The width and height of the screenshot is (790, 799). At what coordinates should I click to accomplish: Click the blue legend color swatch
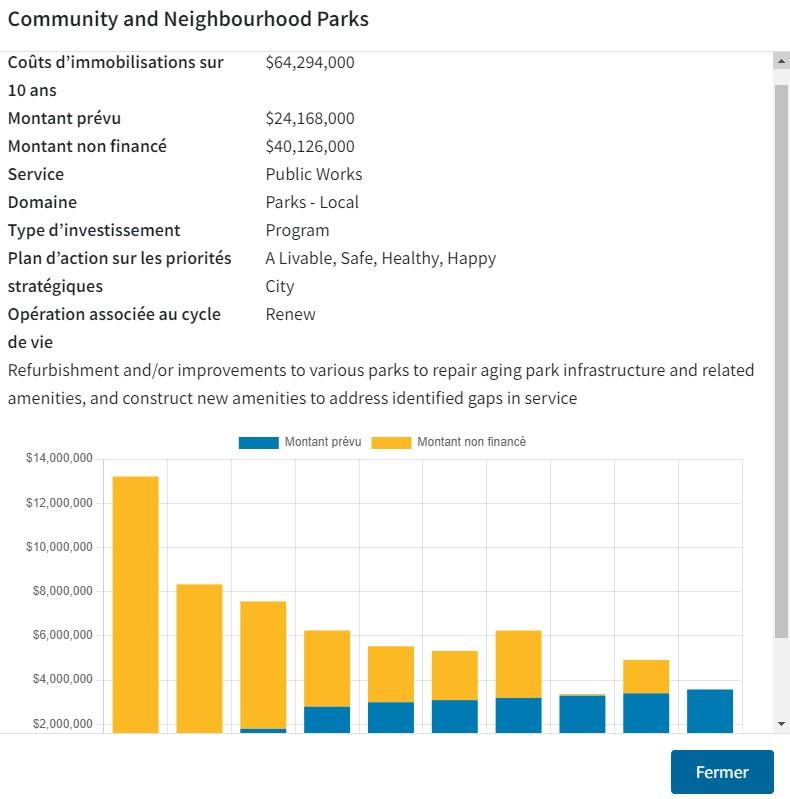click(258, 442)
